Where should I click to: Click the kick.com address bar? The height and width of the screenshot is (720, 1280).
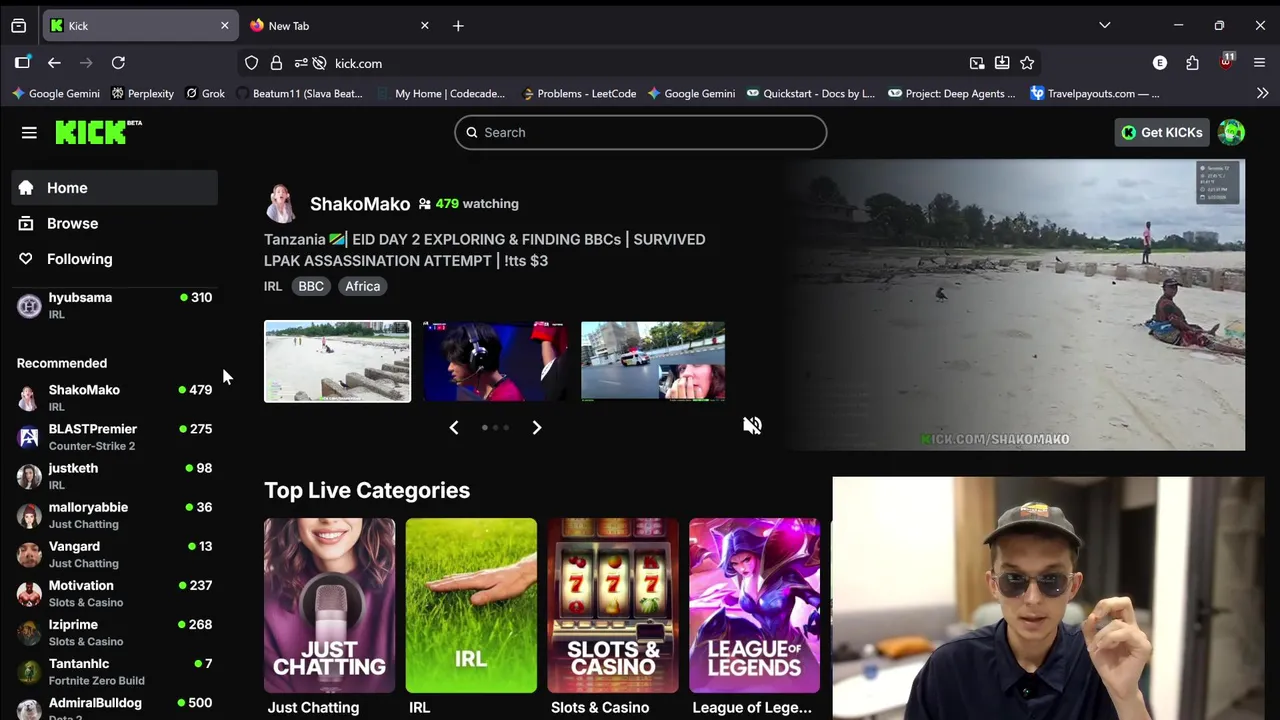pos(640,63)
